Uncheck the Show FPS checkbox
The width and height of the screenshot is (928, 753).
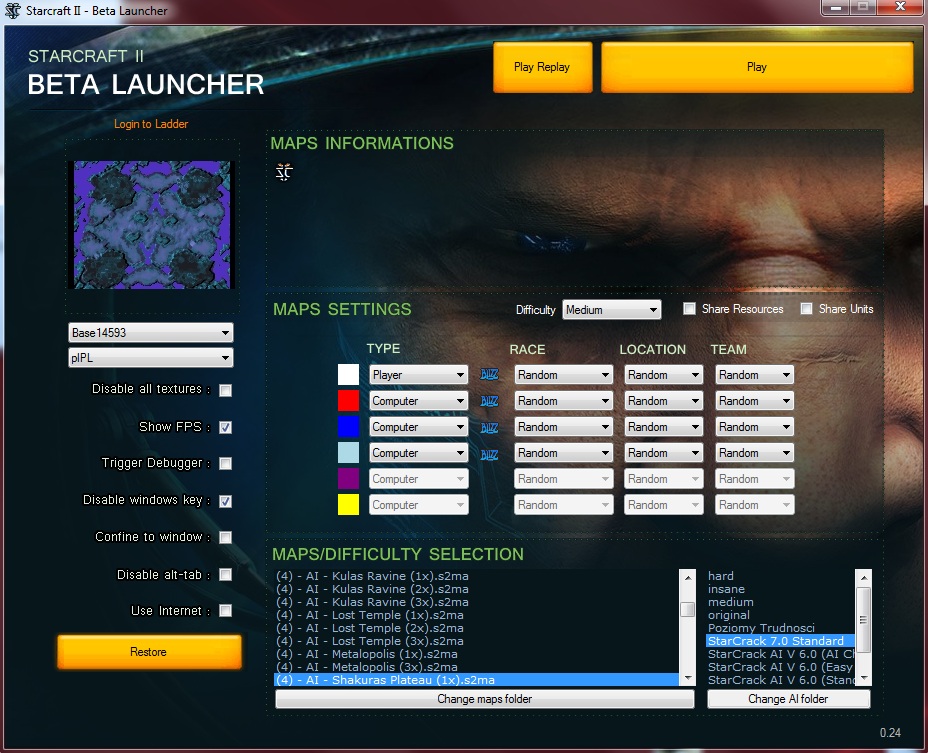(225, 427)
